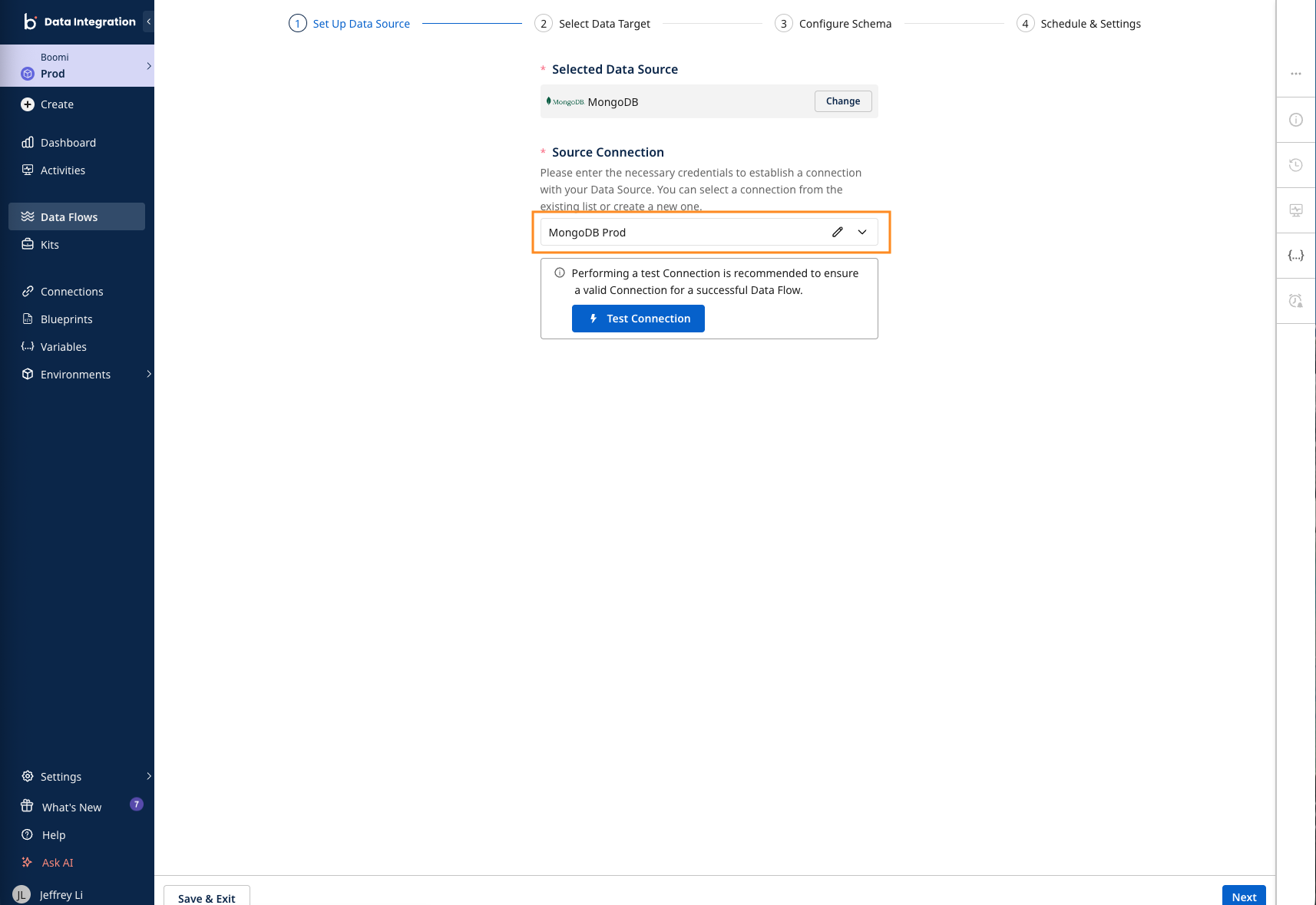Click the Help question mark icon
The width and height of the screenshot is (1316, 905).
27,834
